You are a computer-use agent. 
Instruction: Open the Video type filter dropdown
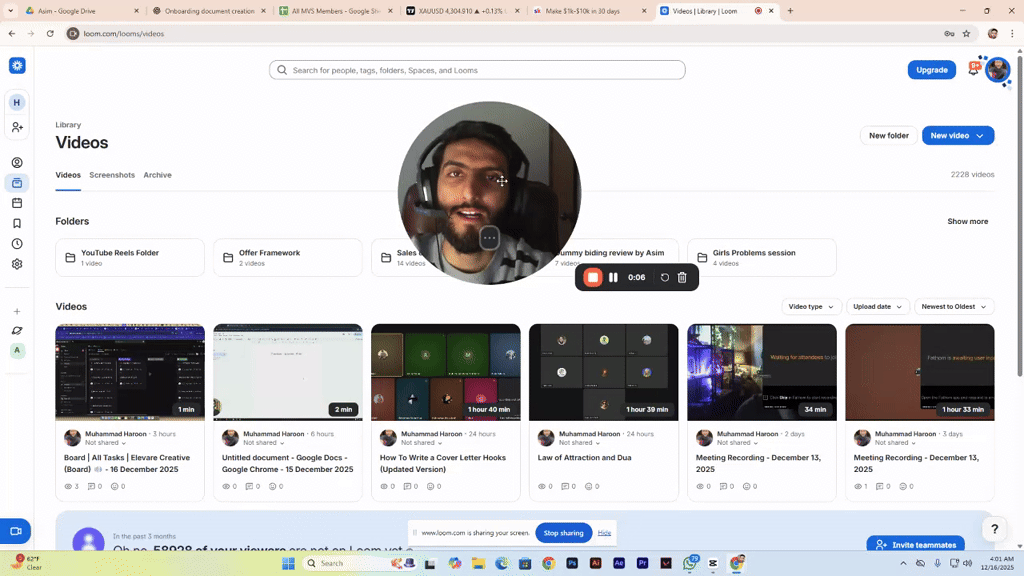pos(811,306)
